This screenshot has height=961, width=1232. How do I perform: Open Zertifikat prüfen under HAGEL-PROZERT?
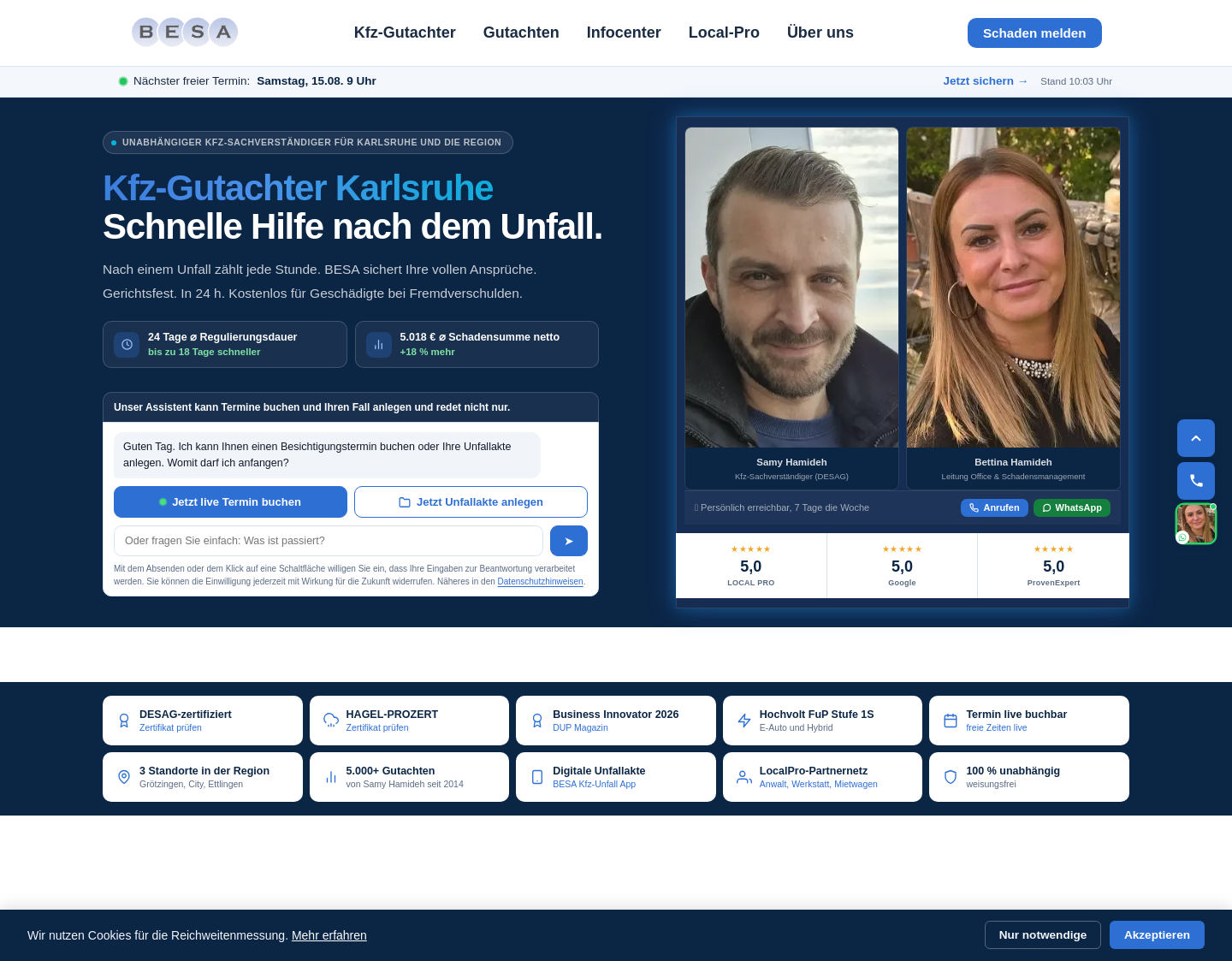pyautogui.click(x=377, y=727)
